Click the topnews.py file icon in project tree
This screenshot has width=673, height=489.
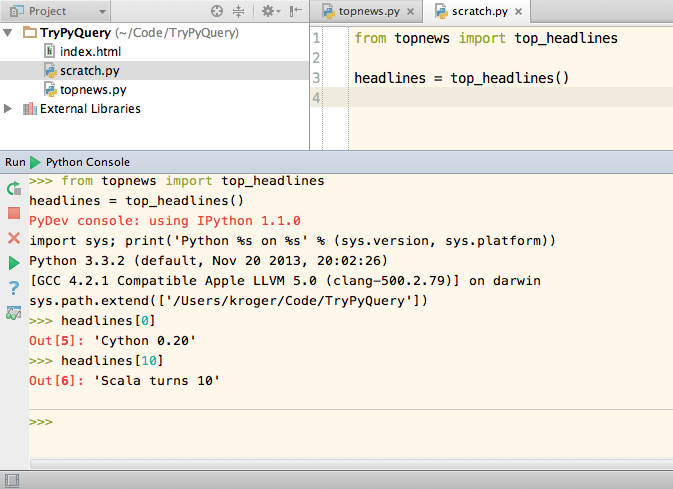point(50,90)
